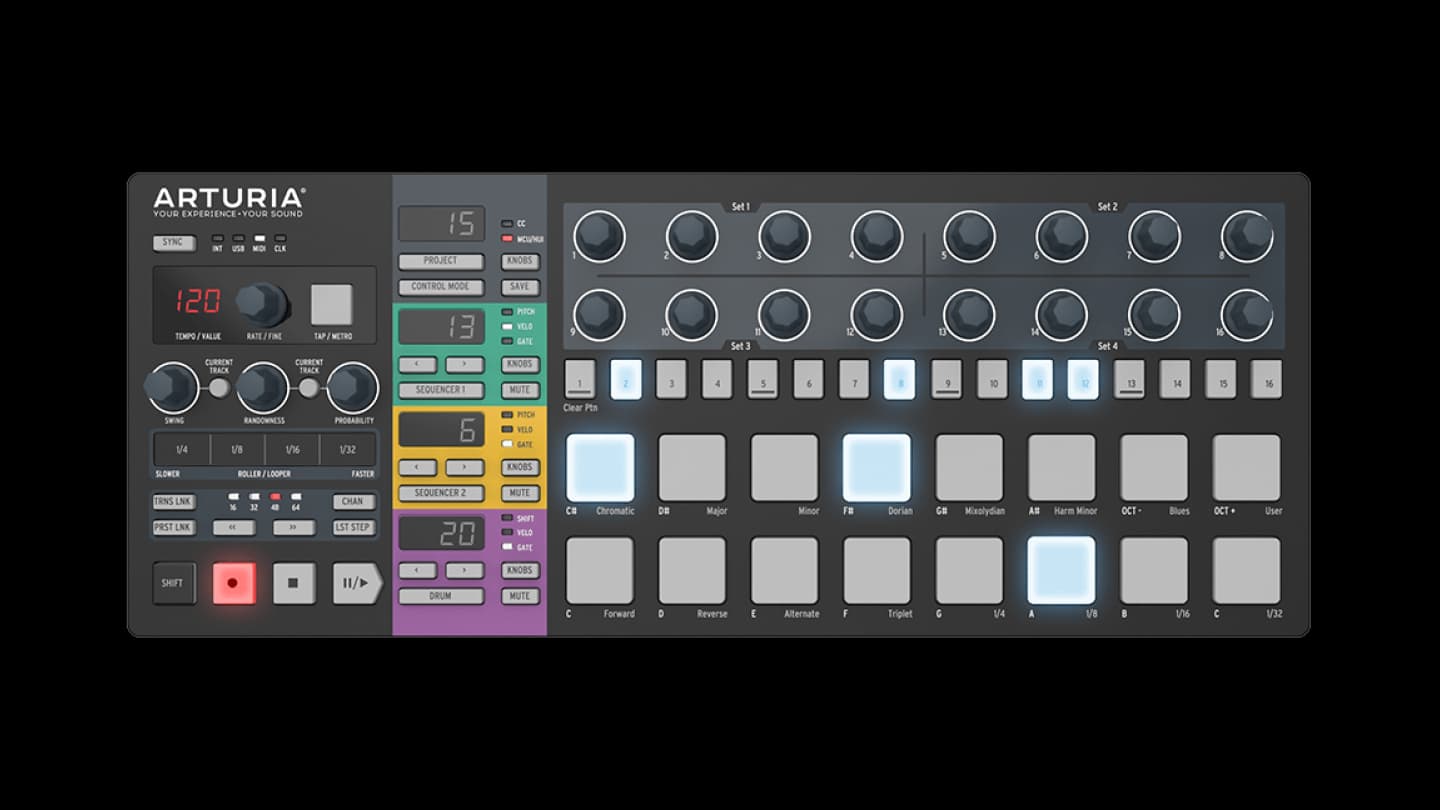Toggle PRST LNK preset link

174,528
